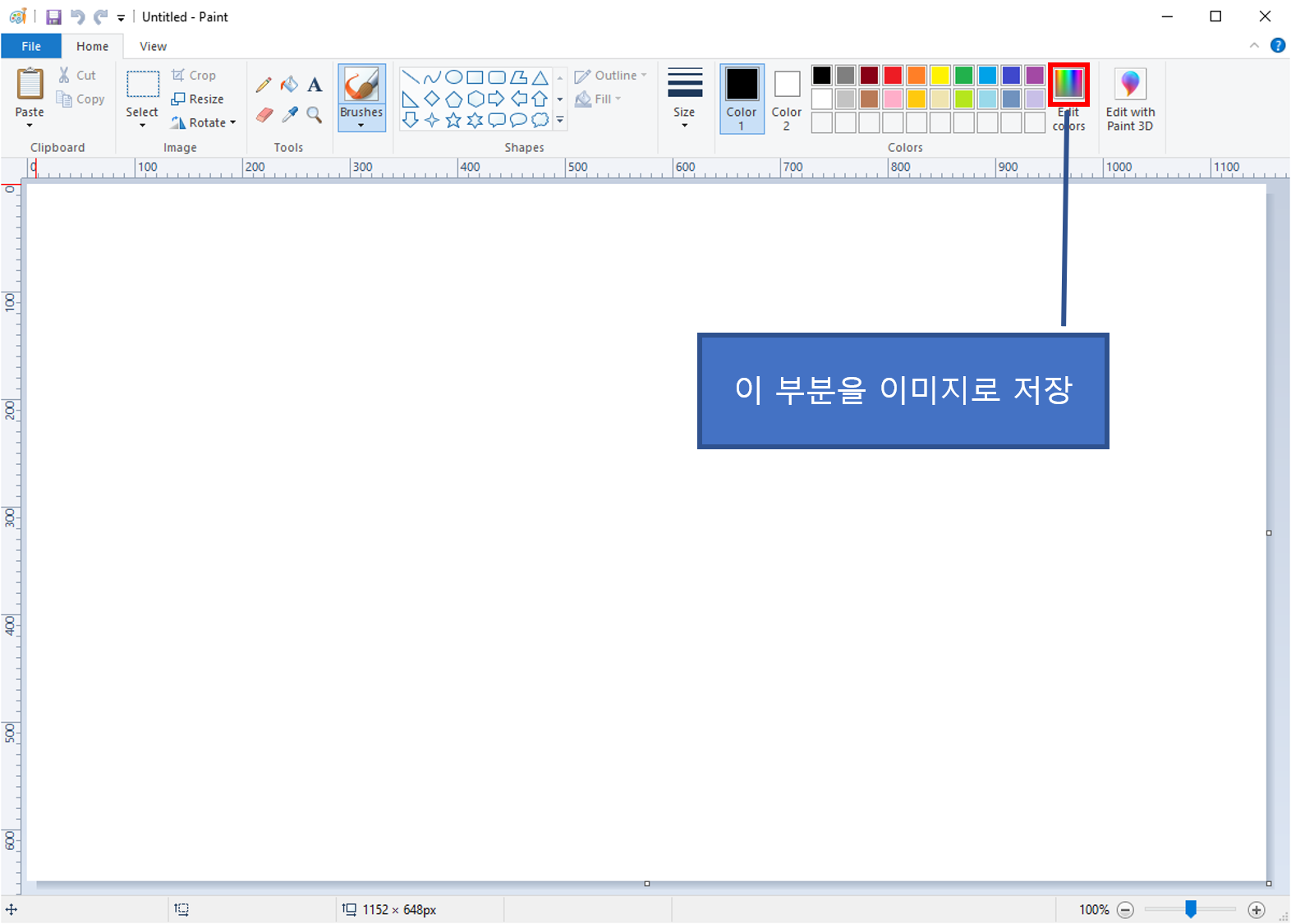Click the Paste clipboard icon

coord(30,84)
